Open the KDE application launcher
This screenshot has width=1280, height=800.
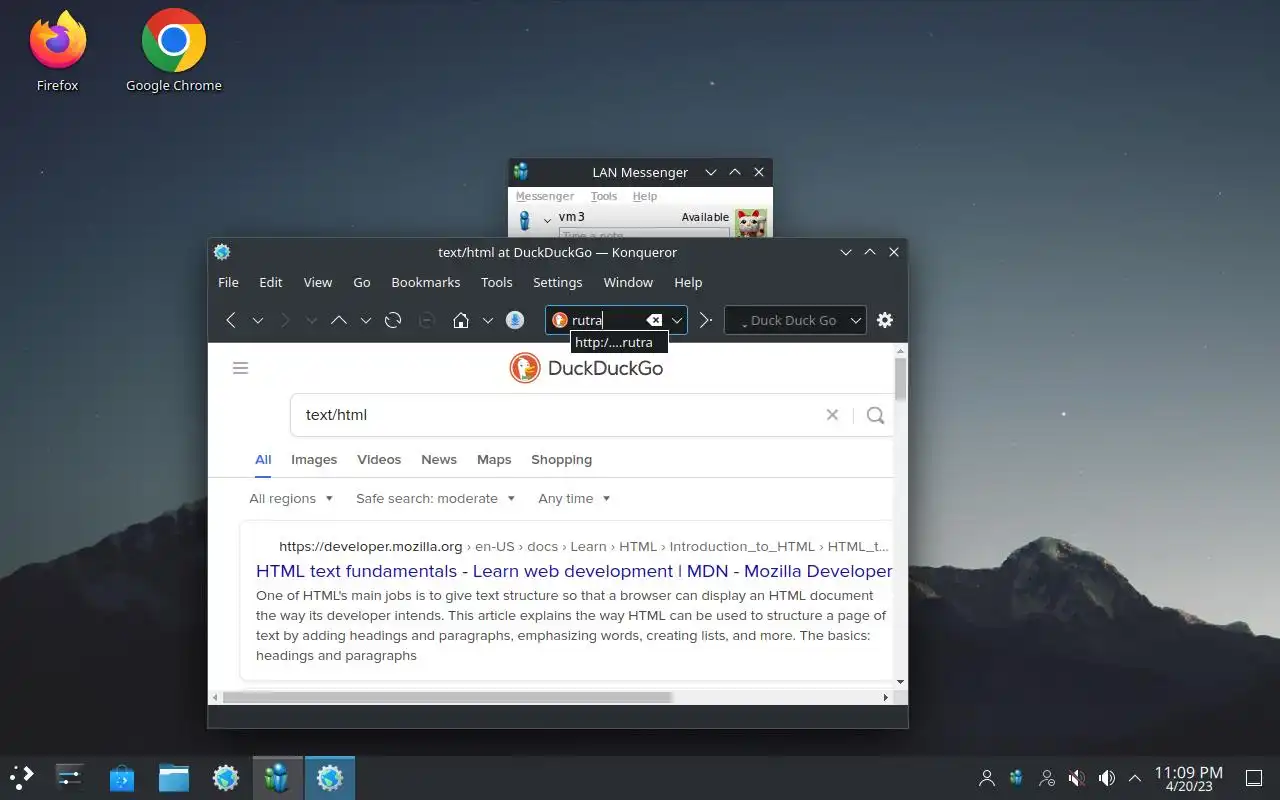(22, 777)
